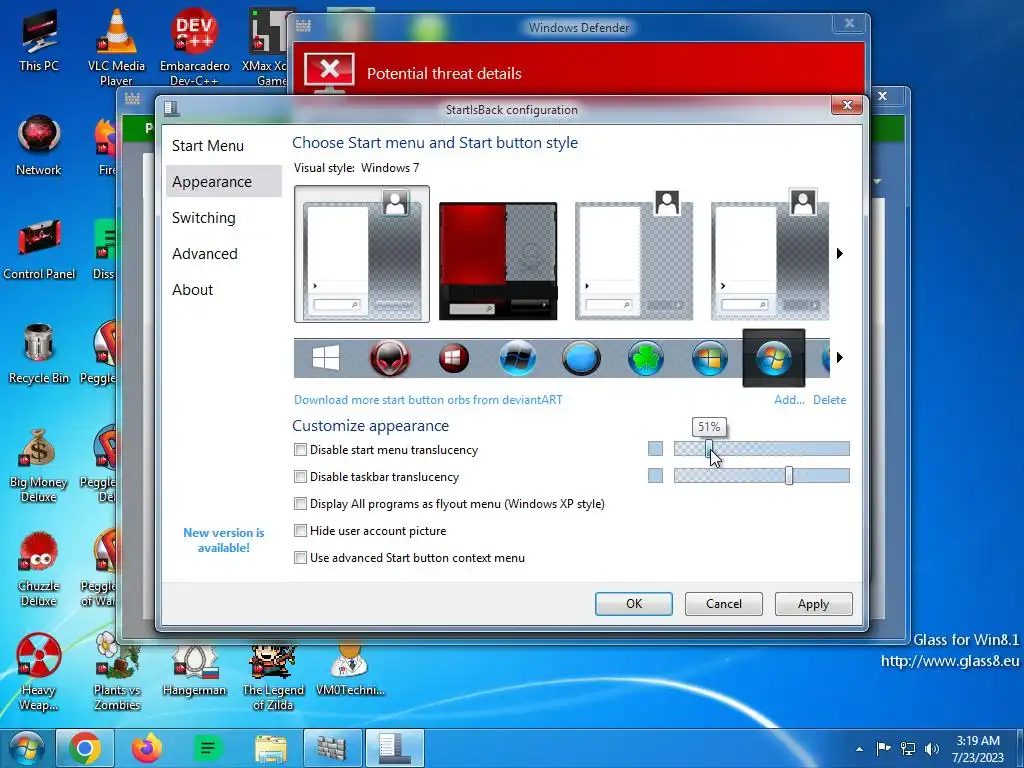The width and height of the screenshot is (1024, 768).
Task: Open This PC desktop icon
Action: coord(39,40)
